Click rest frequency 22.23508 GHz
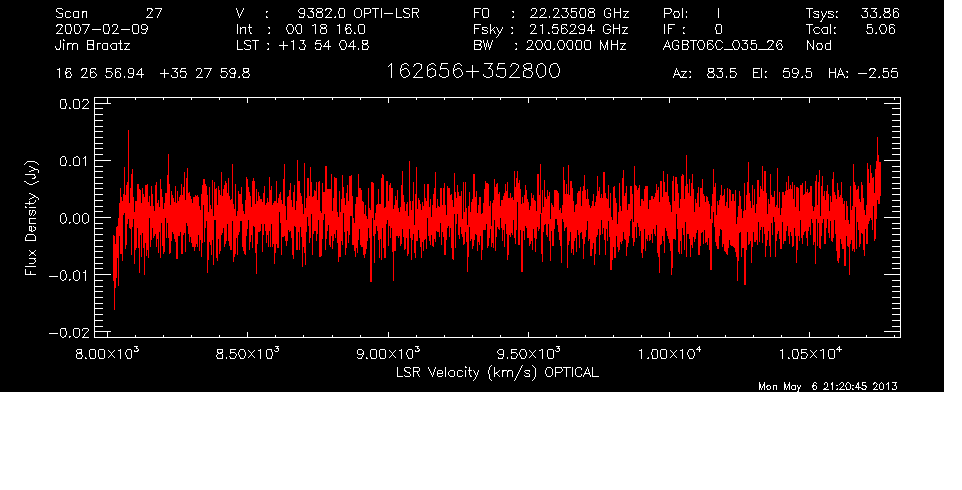Viewport: 962px width, 490px height. [x=579, y=13]
